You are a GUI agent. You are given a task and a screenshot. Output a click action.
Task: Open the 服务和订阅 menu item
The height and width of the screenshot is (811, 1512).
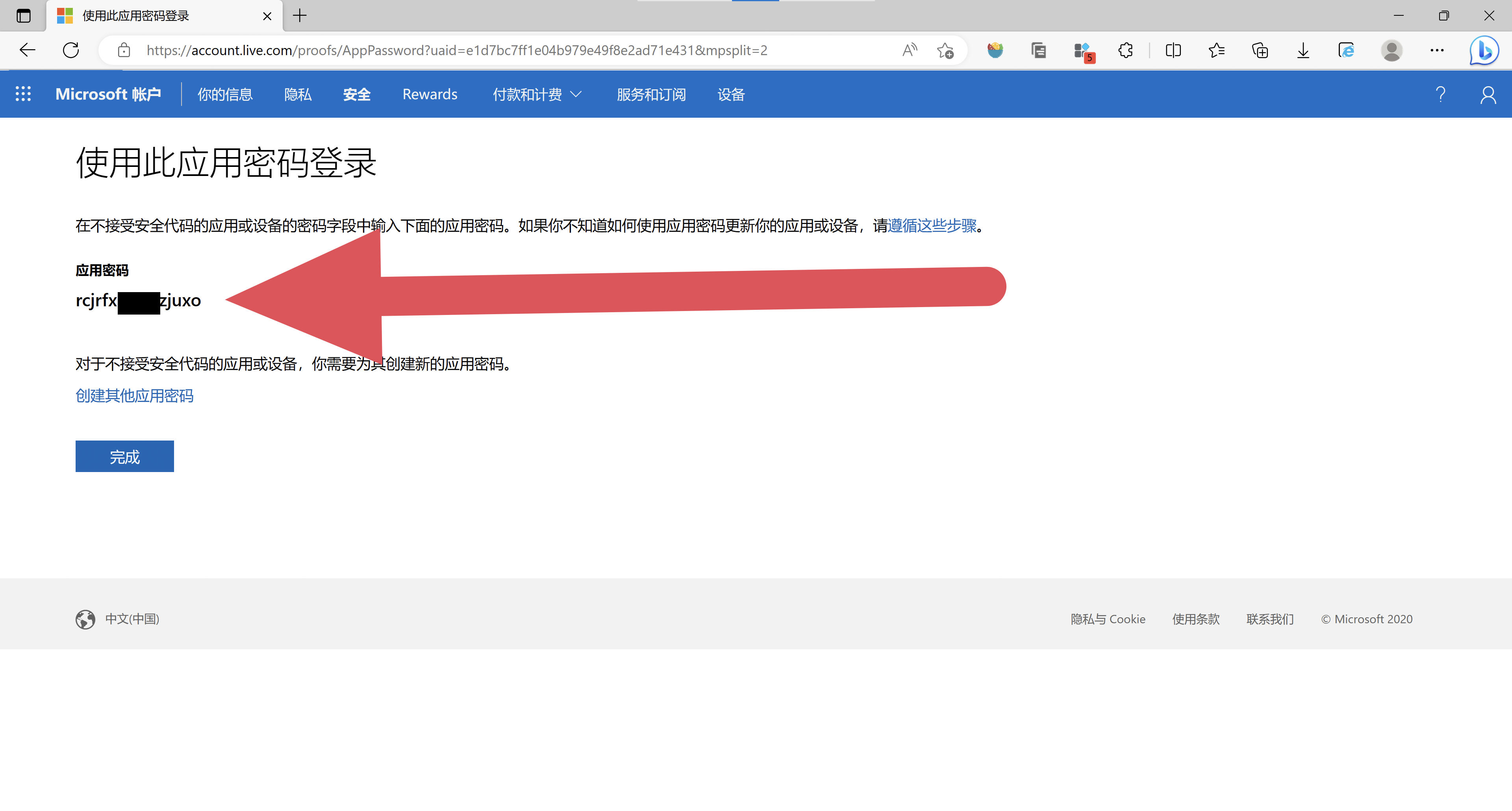651,94
